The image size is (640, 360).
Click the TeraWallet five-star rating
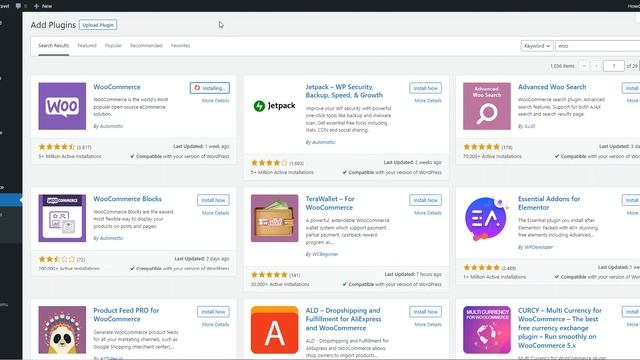(x=269, y=275)
